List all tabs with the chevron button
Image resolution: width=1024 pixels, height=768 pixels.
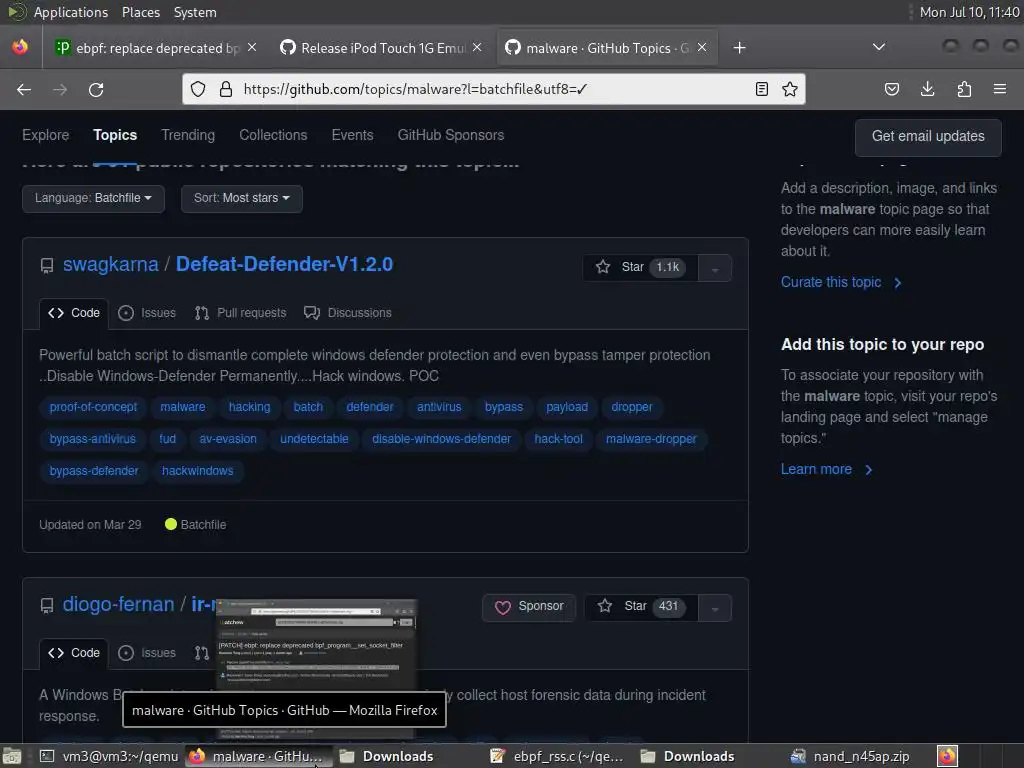(x=879, y=47)
